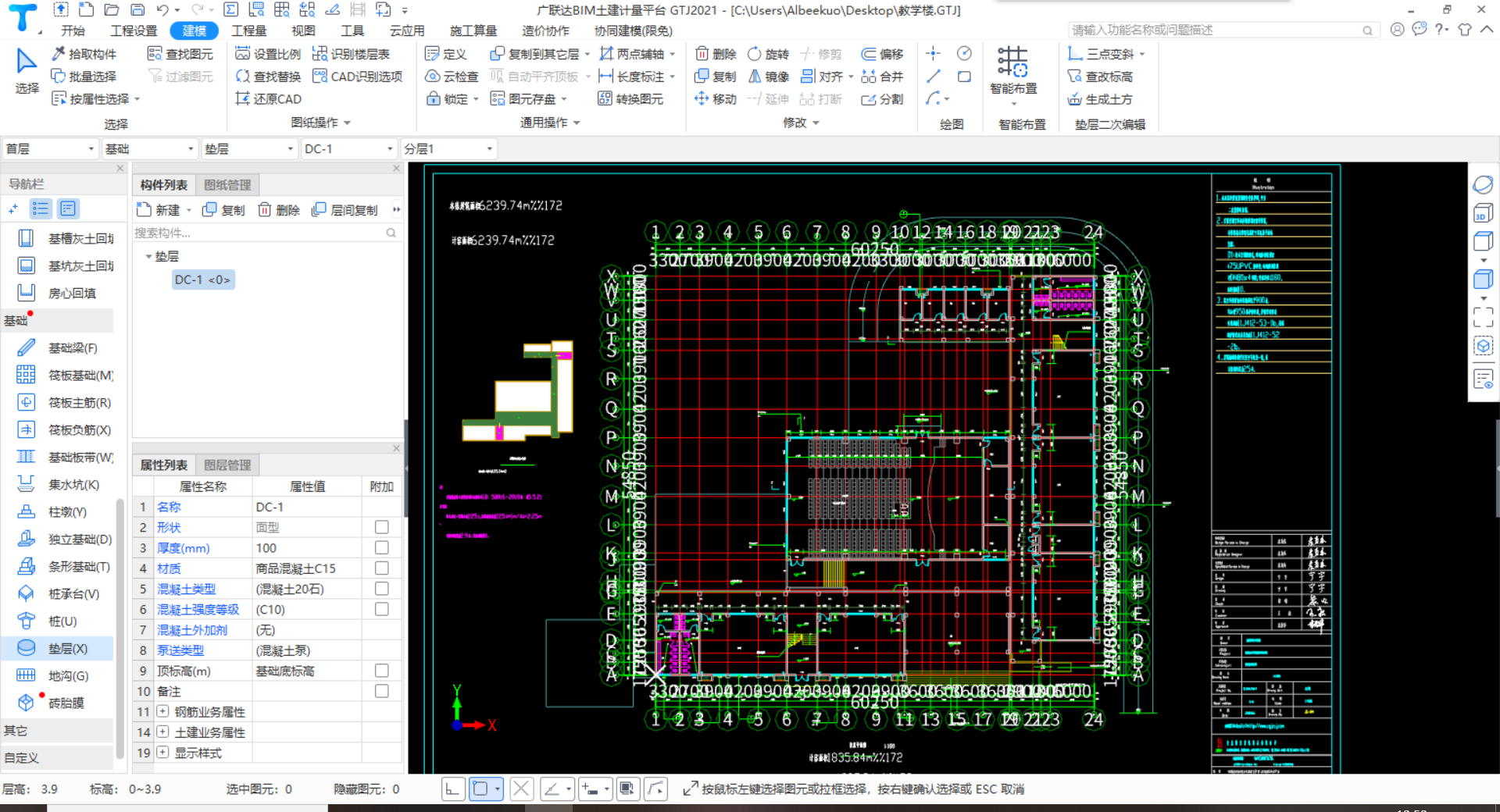This screenshot has height=812, width=1500.
Task: Expand 土建业务属性 row
Action: pyautogui.click(x=162, y=732)
